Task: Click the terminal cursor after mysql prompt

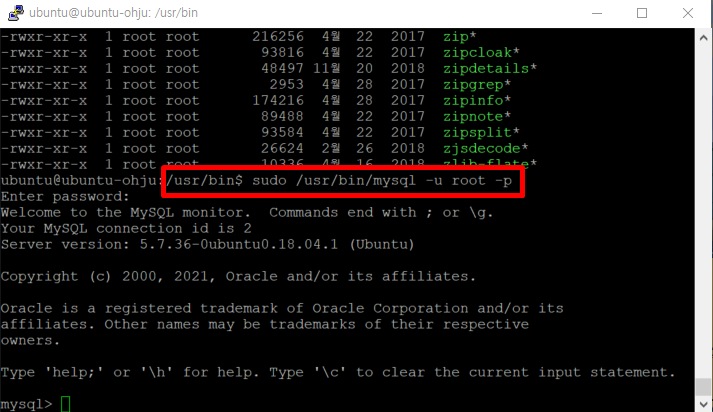Action: tap(65, 404)
